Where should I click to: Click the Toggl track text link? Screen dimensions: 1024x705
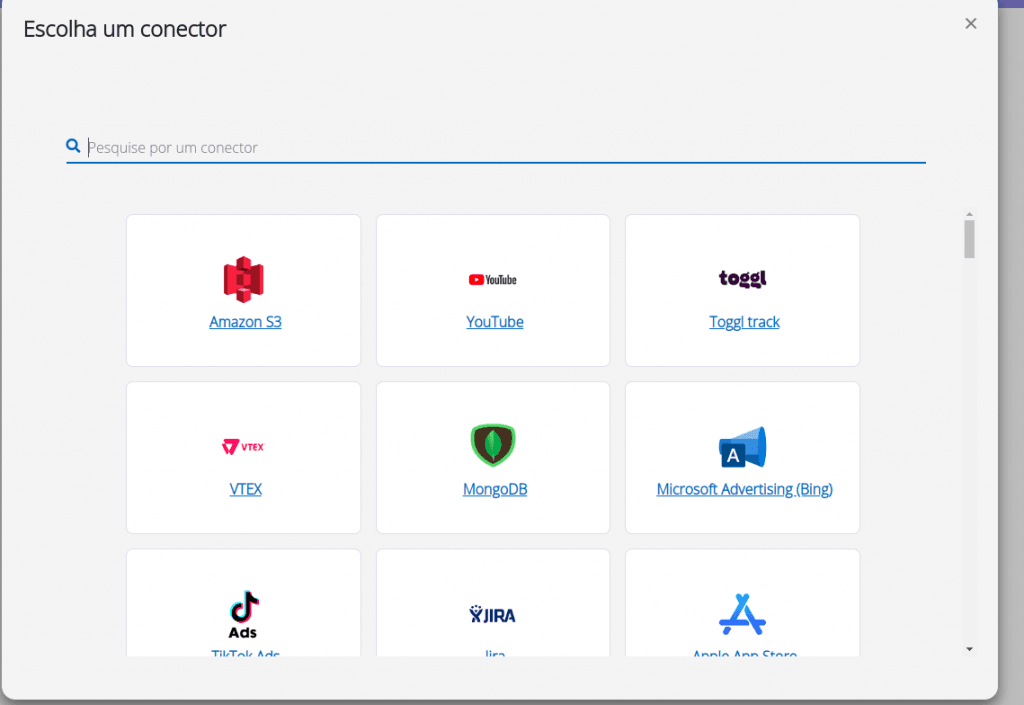pos(744,322)
